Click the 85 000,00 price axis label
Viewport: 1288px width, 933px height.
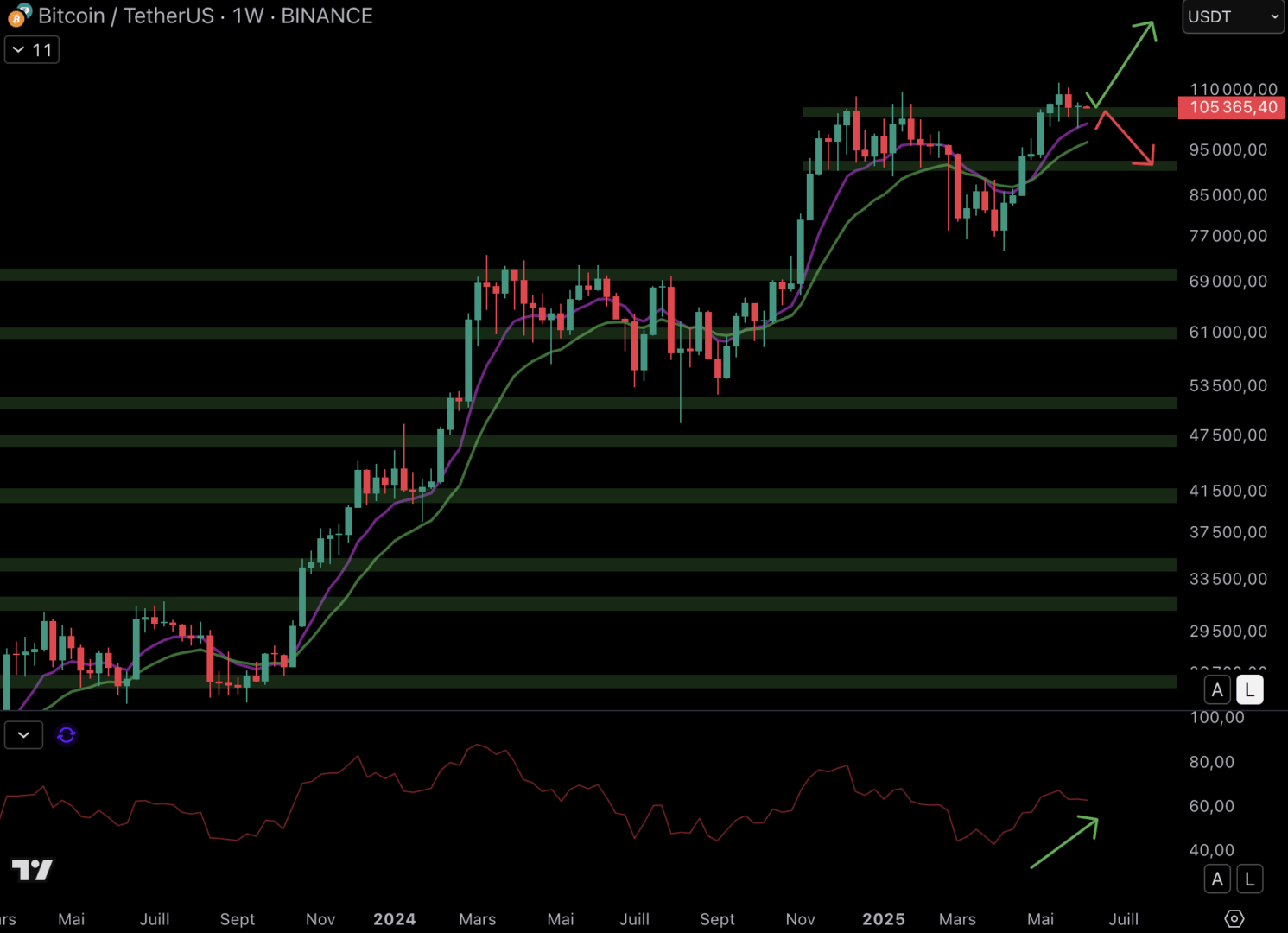[x=1228, y=195]
